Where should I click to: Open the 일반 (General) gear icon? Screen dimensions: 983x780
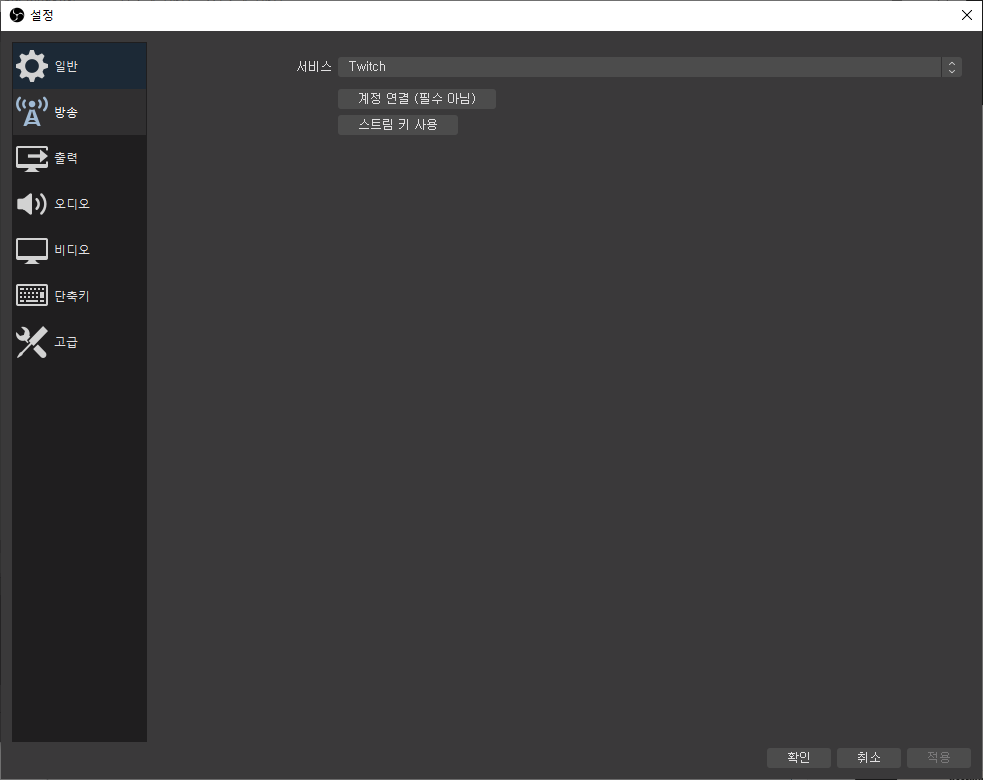32,66
